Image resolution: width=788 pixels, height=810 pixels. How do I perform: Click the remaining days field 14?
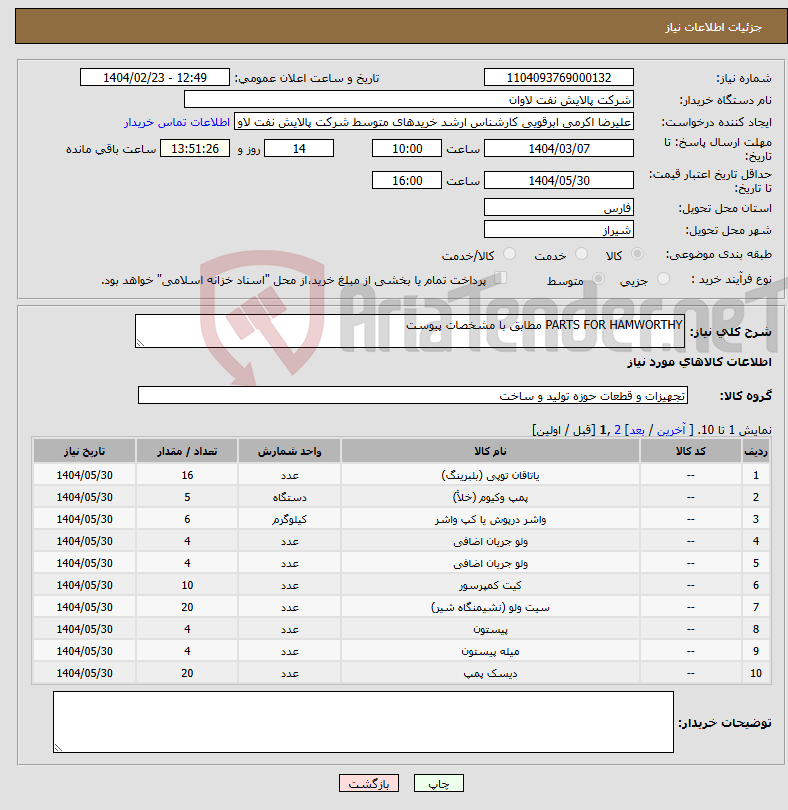299,149
